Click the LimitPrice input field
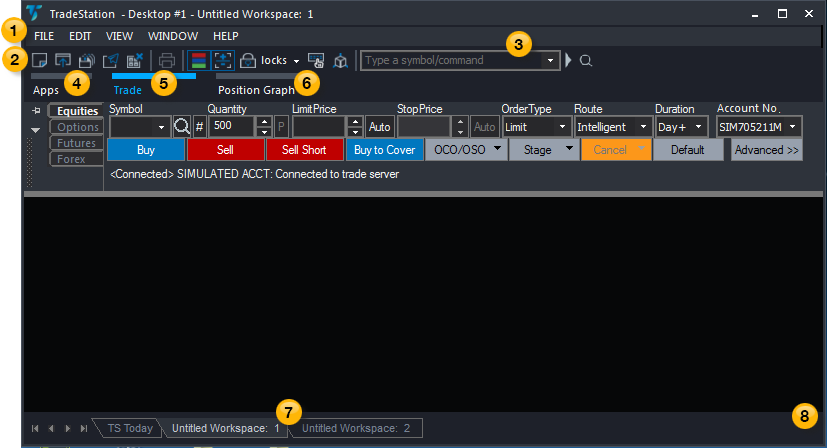827x448 pixels. click(320, 127)
